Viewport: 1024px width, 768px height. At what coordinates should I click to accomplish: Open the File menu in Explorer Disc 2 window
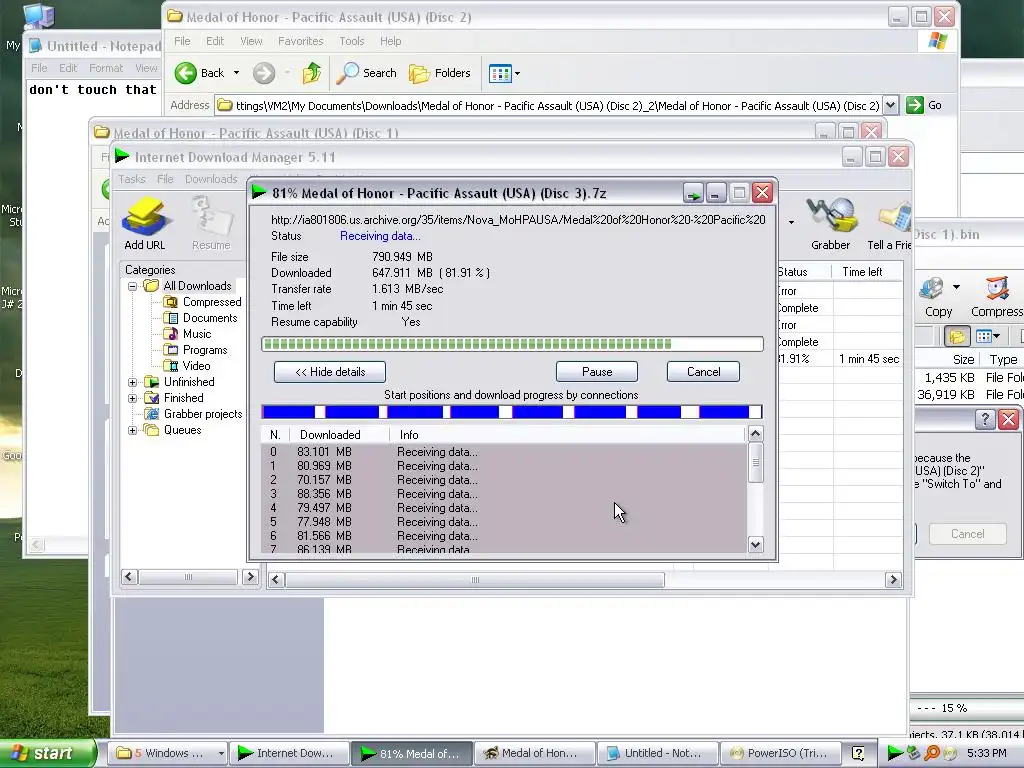coord(182,41)
